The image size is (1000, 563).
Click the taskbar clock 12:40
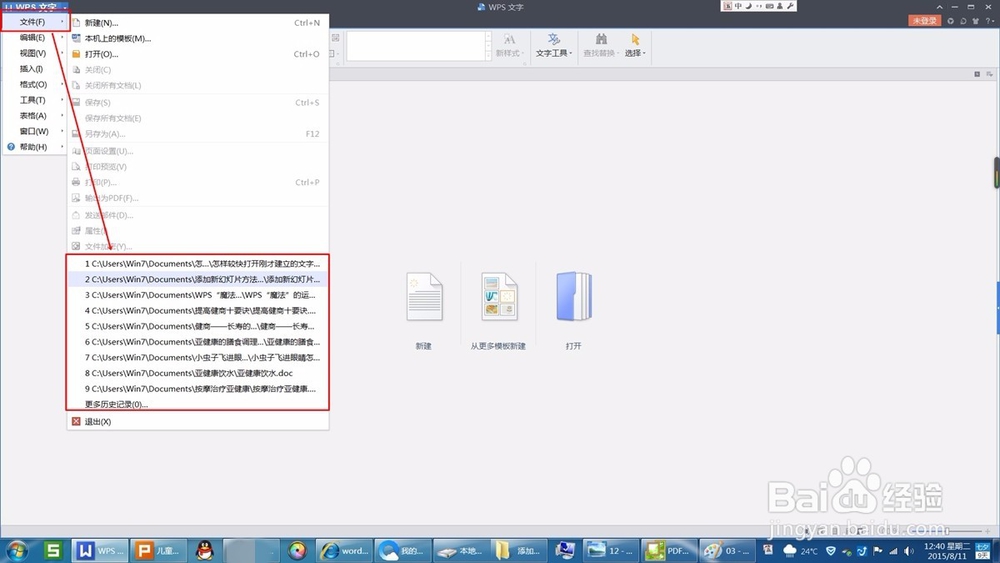coord(946,551)
